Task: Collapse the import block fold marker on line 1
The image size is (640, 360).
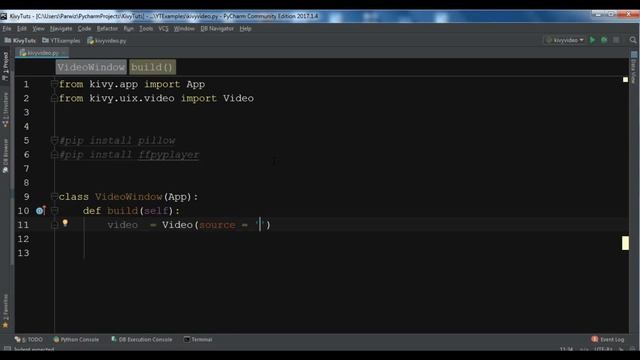Action: [x=54, y=84]
